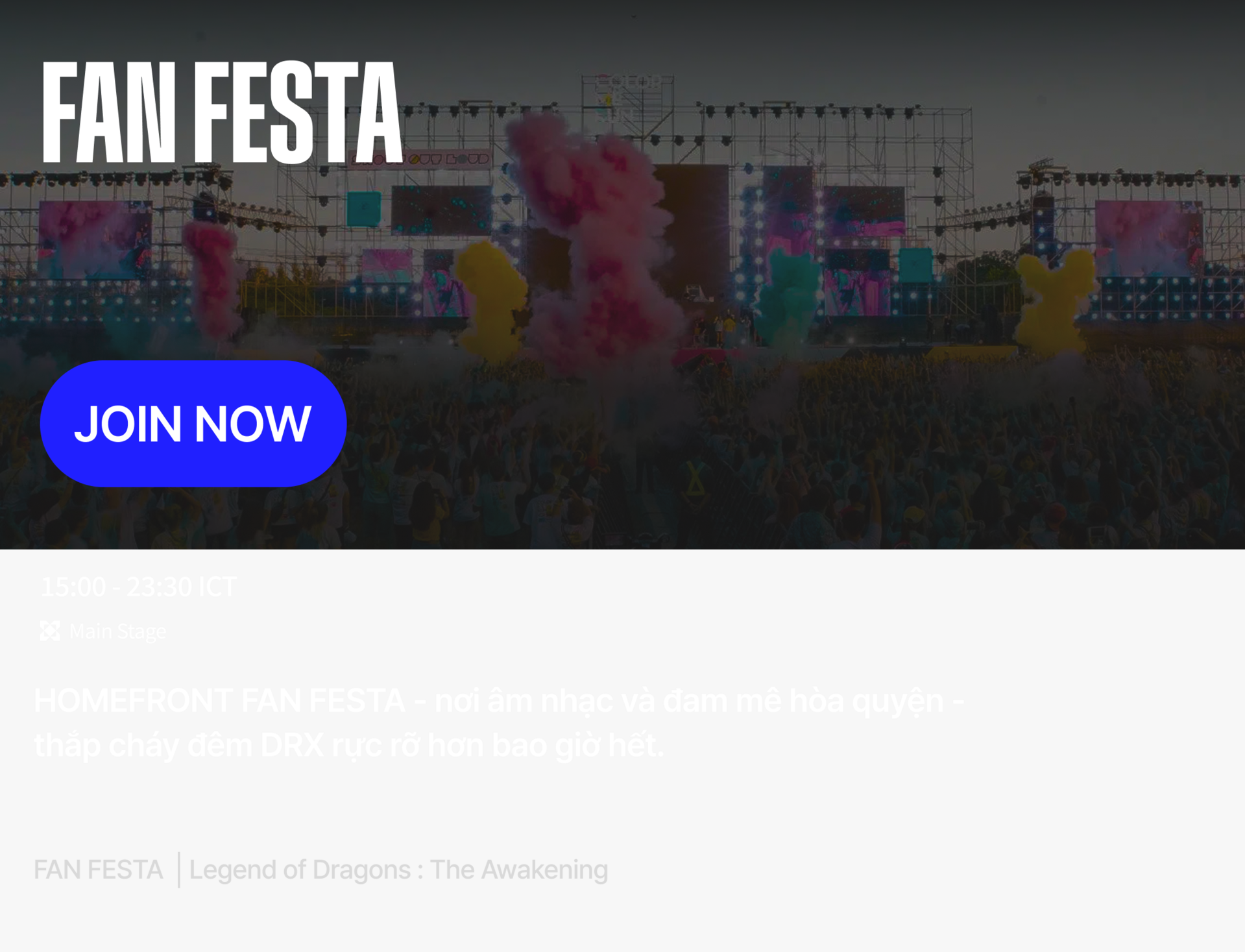Click the blue JOIN NOW button
The image size is (1245, 952).
(193, 424)
